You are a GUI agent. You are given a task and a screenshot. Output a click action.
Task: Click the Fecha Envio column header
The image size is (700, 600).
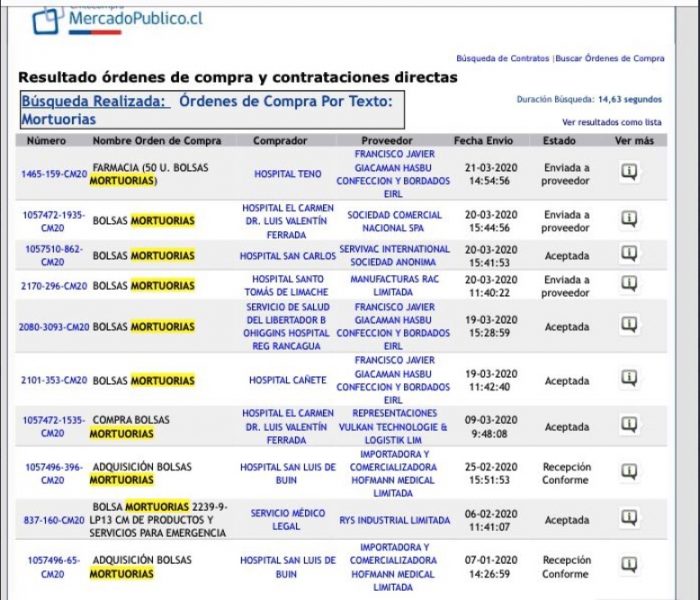pyautogui.click(x=483, y=141)
